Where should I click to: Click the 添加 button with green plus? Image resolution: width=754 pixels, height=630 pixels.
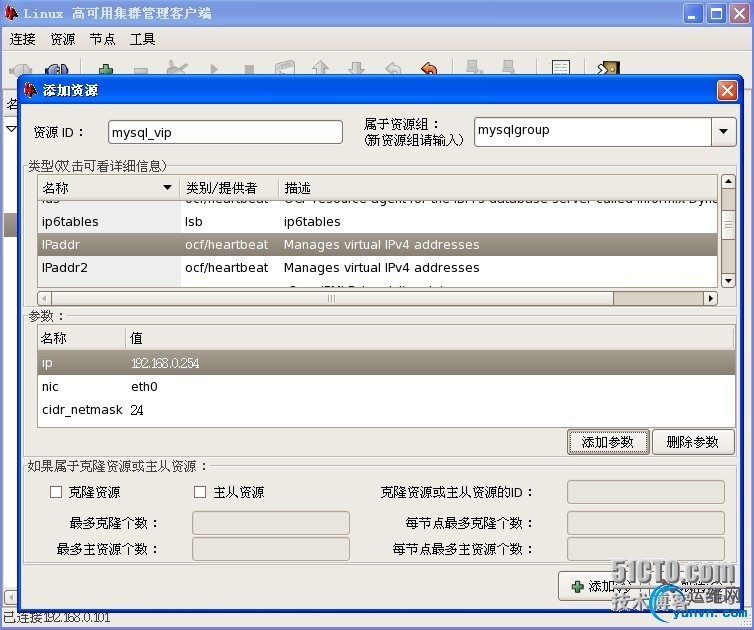[x=603, y=586]
